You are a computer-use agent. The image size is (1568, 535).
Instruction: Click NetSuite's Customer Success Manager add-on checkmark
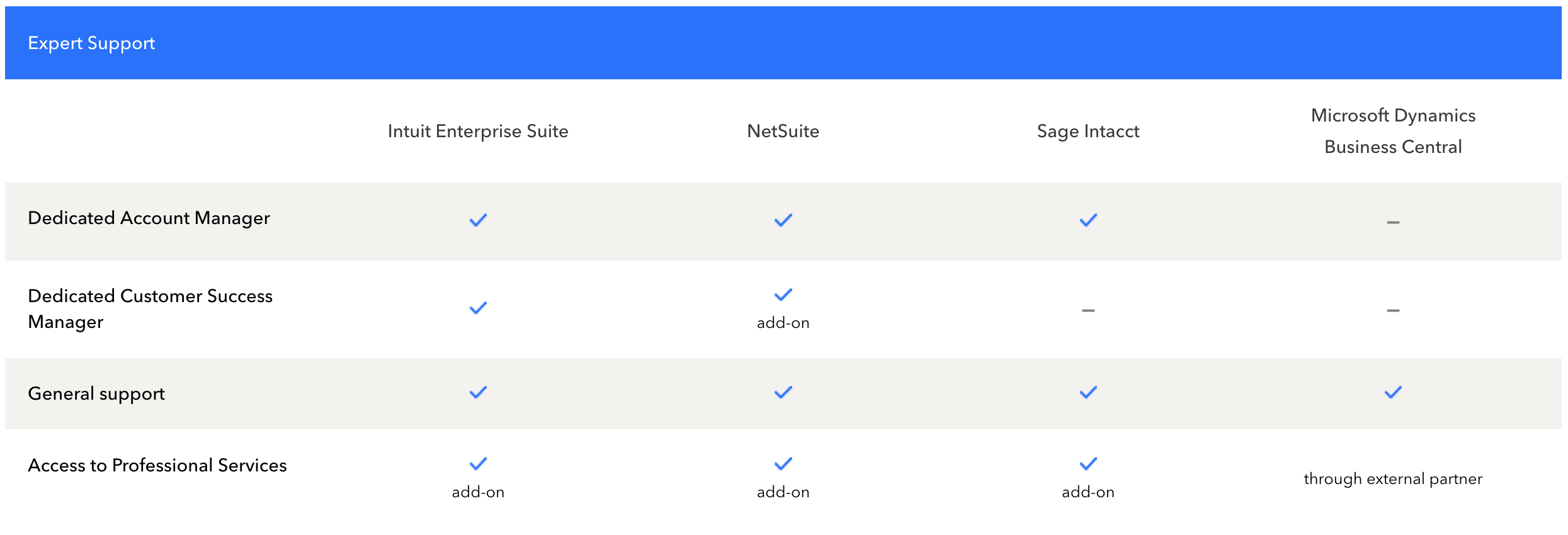[x=783, y=295]
